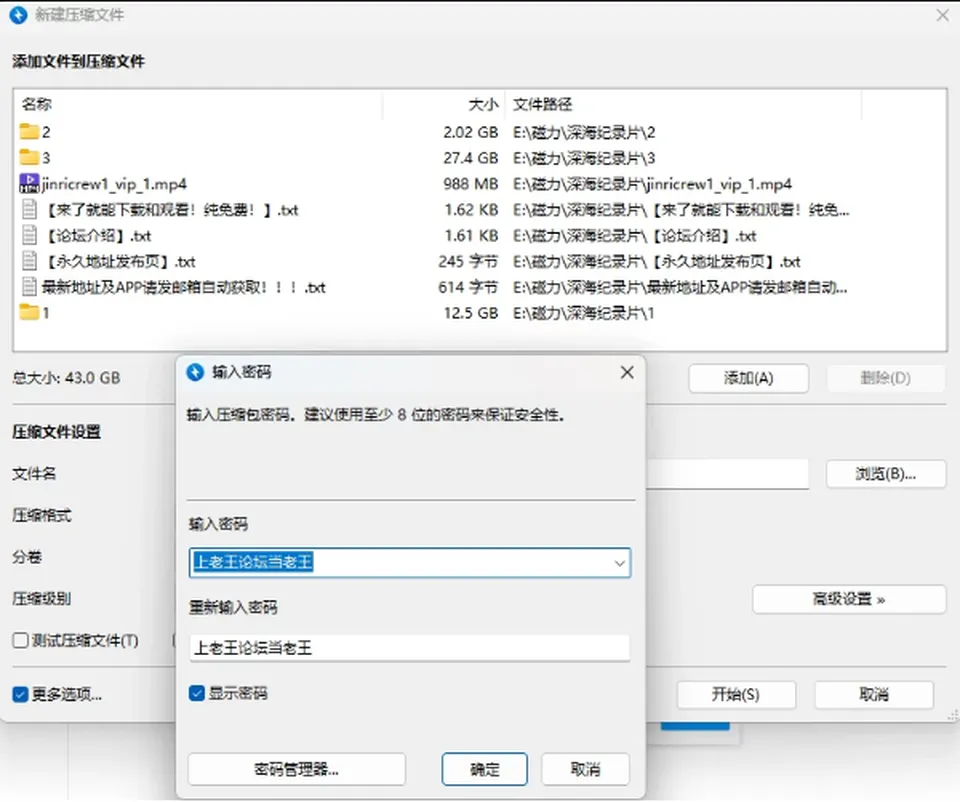Click the app logo in 输入密码 dialog title
This screenshot has height=802, width=960.
pos(195,372)
